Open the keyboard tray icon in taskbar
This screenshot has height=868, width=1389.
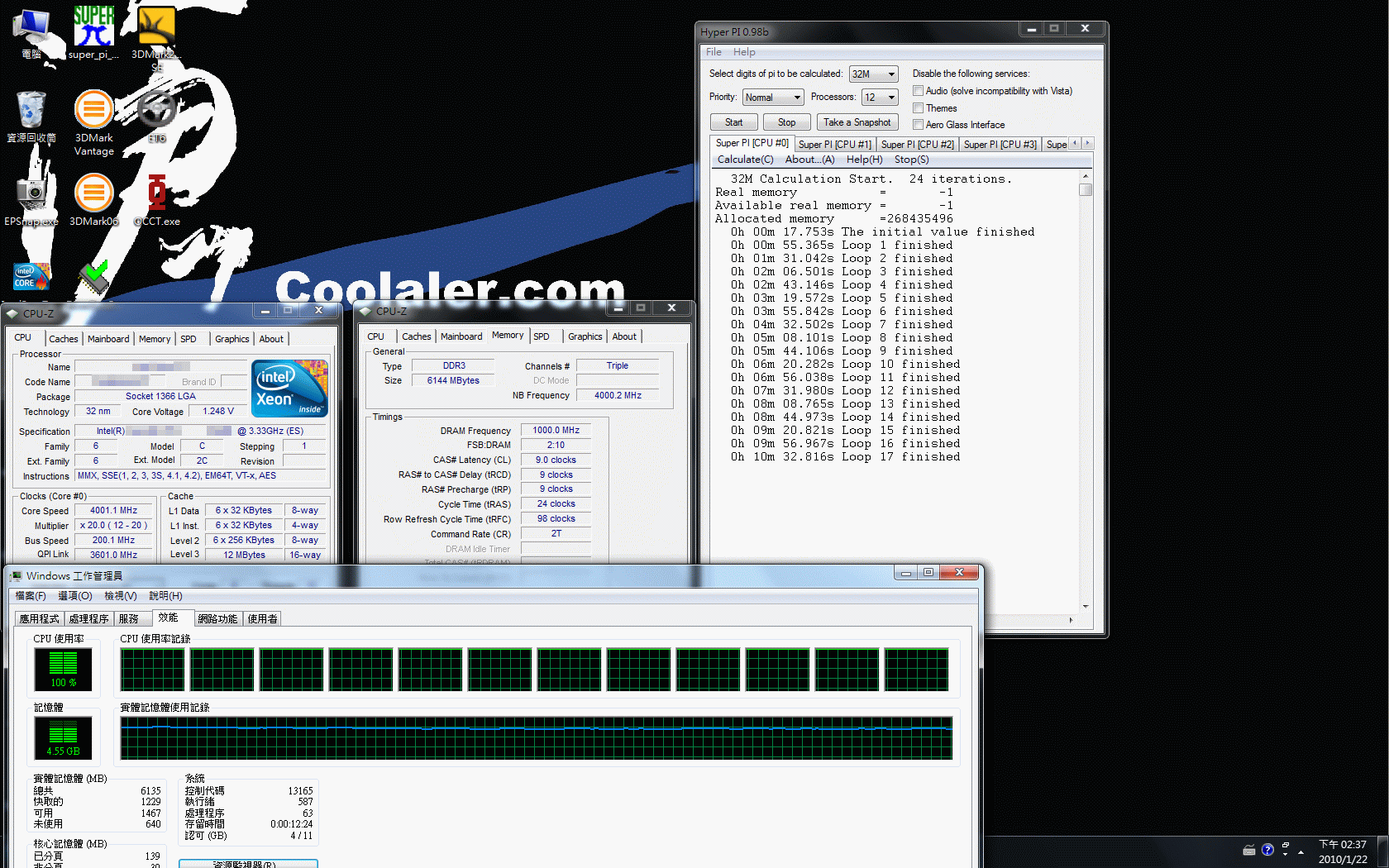[x=1249, y=851]
